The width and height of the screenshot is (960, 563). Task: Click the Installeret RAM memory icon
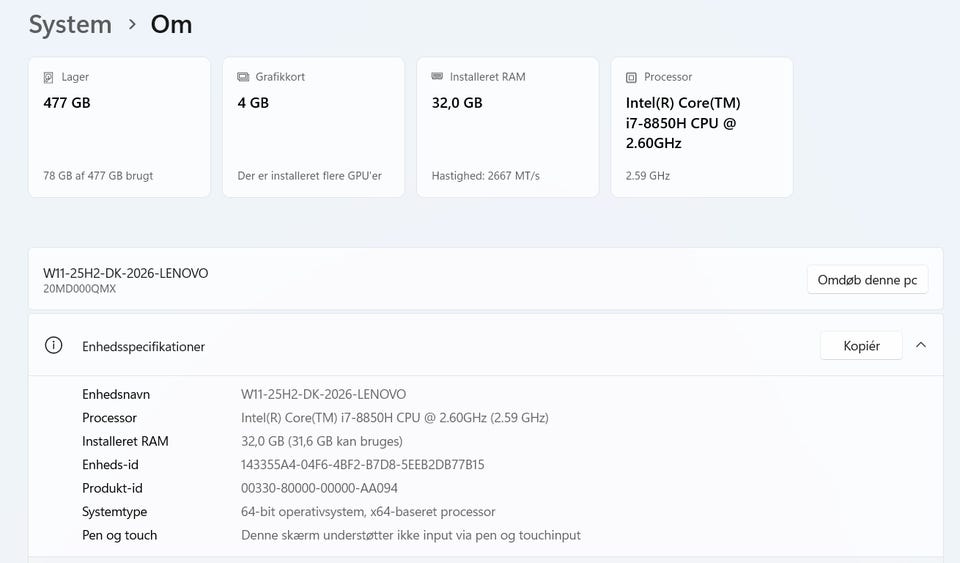(x=437, y=77)
